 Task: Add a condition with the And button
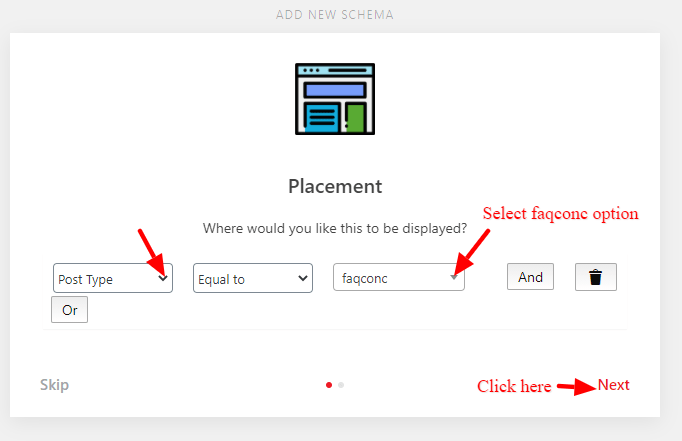530,277
